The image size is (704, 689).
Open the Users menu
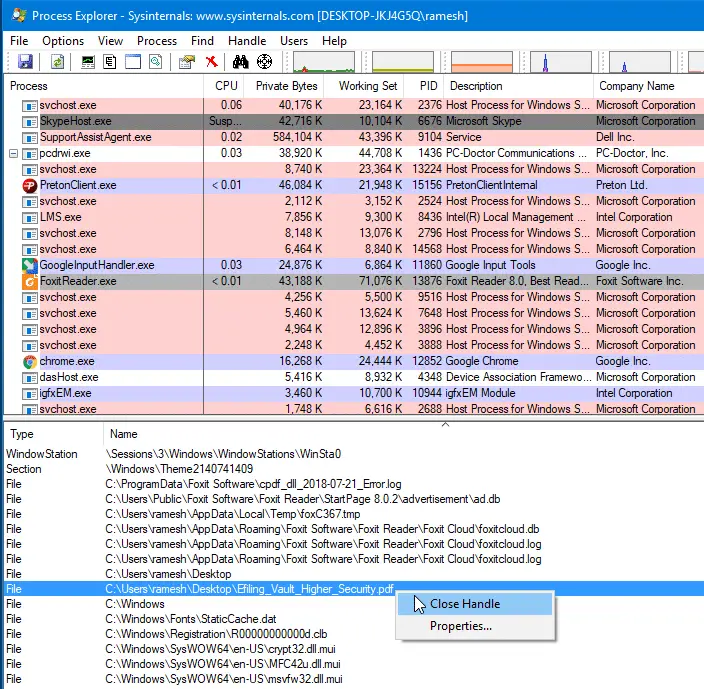pyautogui.click(x=294, y=41)
